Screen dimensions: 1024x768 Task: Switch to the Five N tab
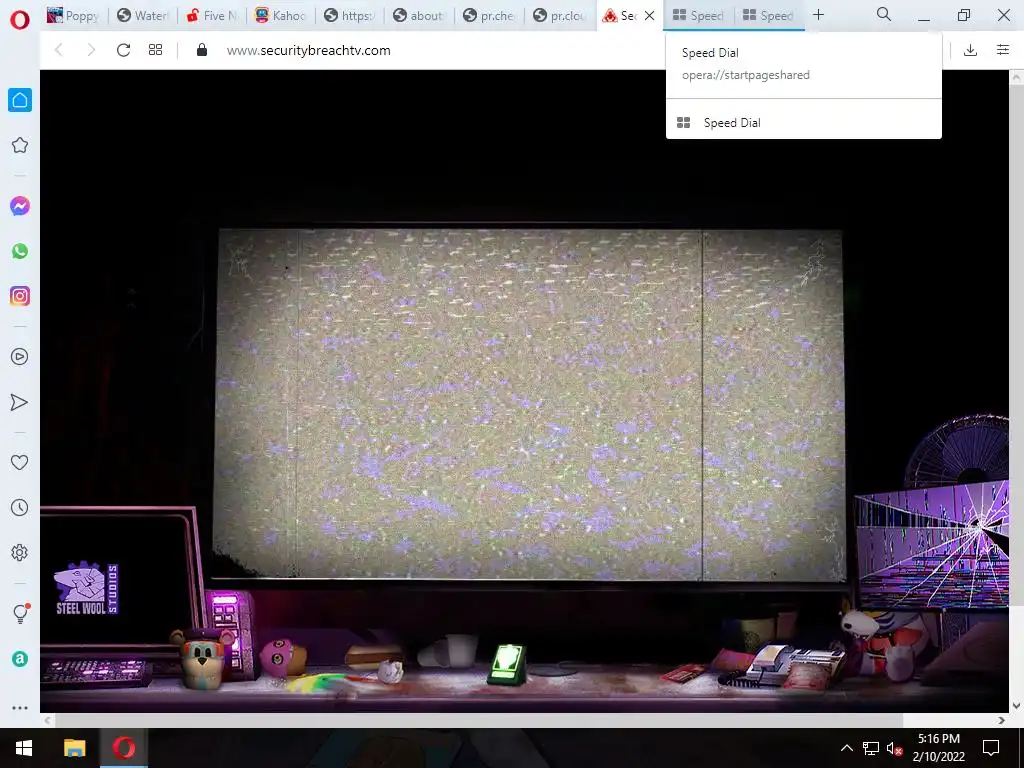[212, 16]
